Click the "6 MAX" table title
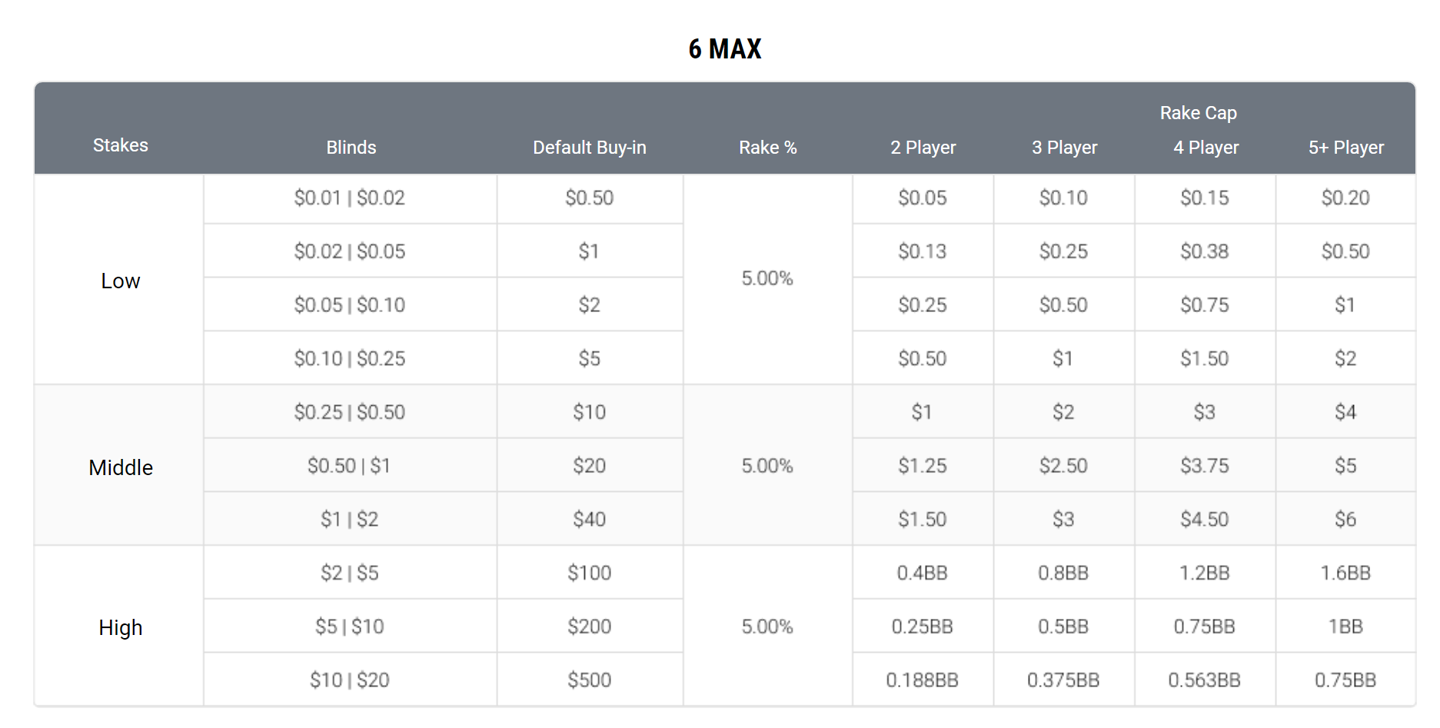This screenshot has width=1440, height=728. pyautogui.click(x=725, y=49)
